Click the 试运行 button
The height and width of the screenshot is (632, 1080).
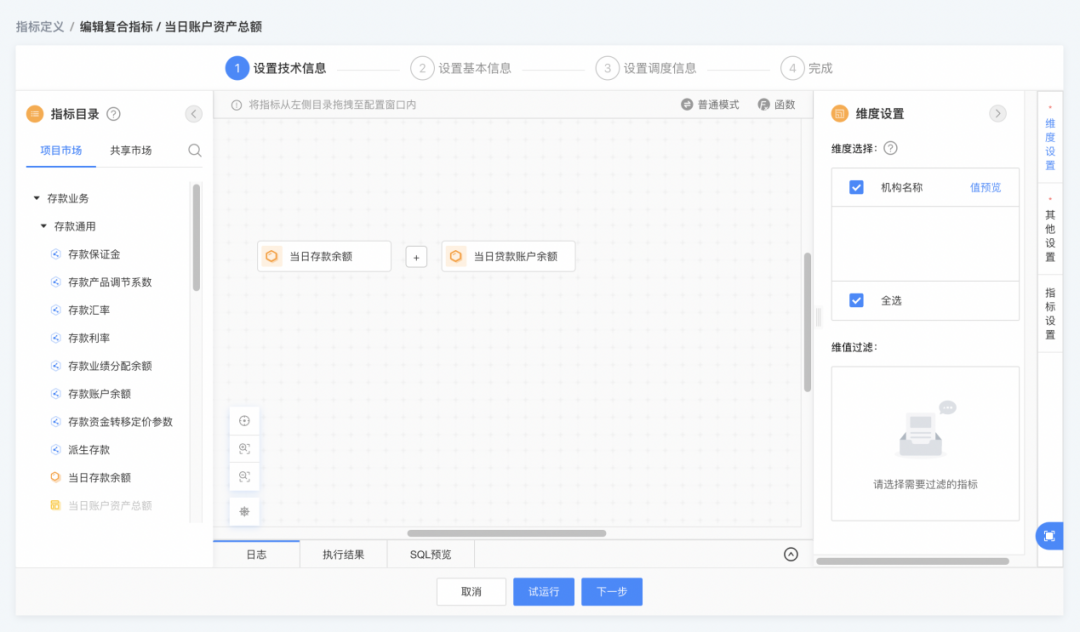click(x=543, y=591)
